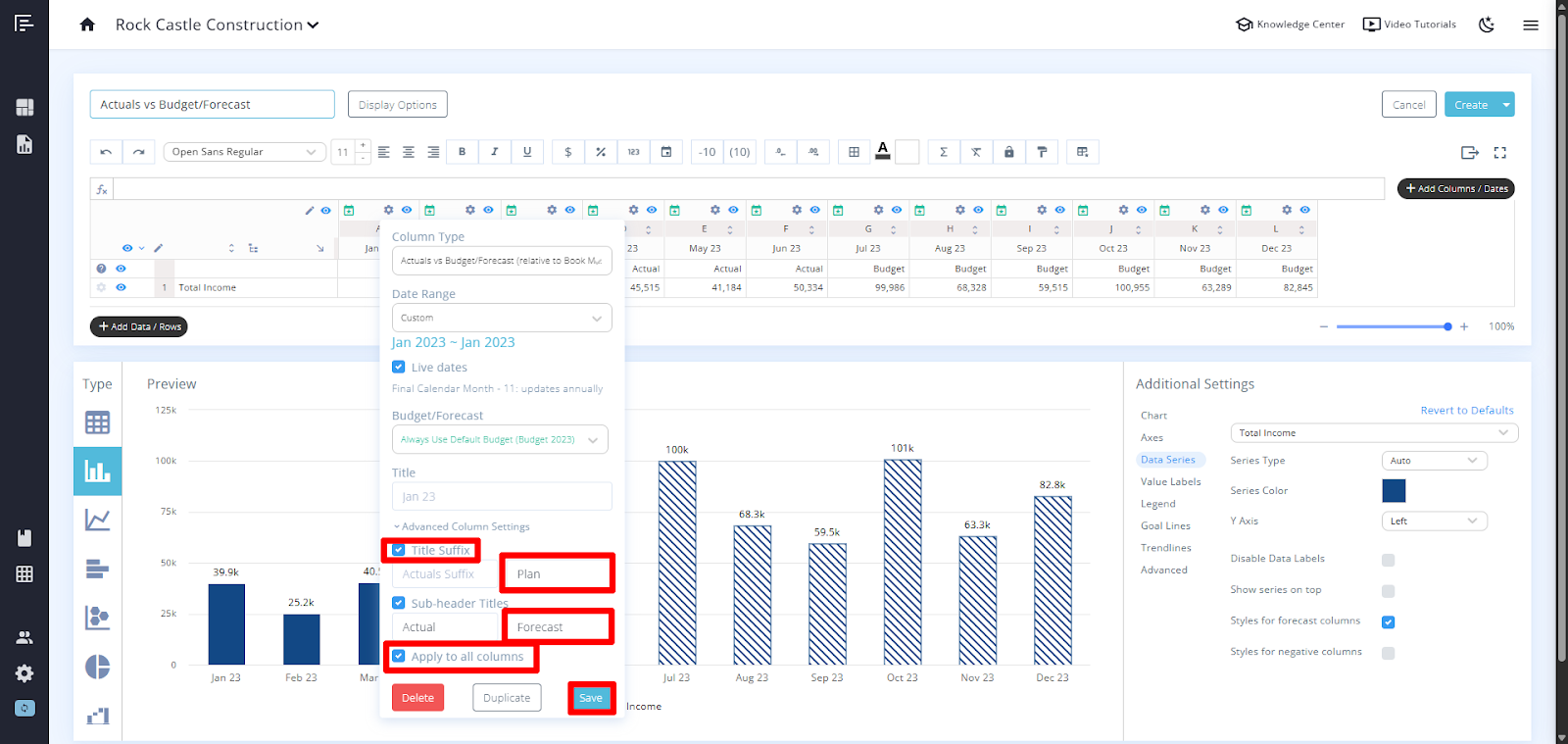Uncheck Live dates checkbox
The height and width of the screenshot is (744, 1568).
pos(399,367)
